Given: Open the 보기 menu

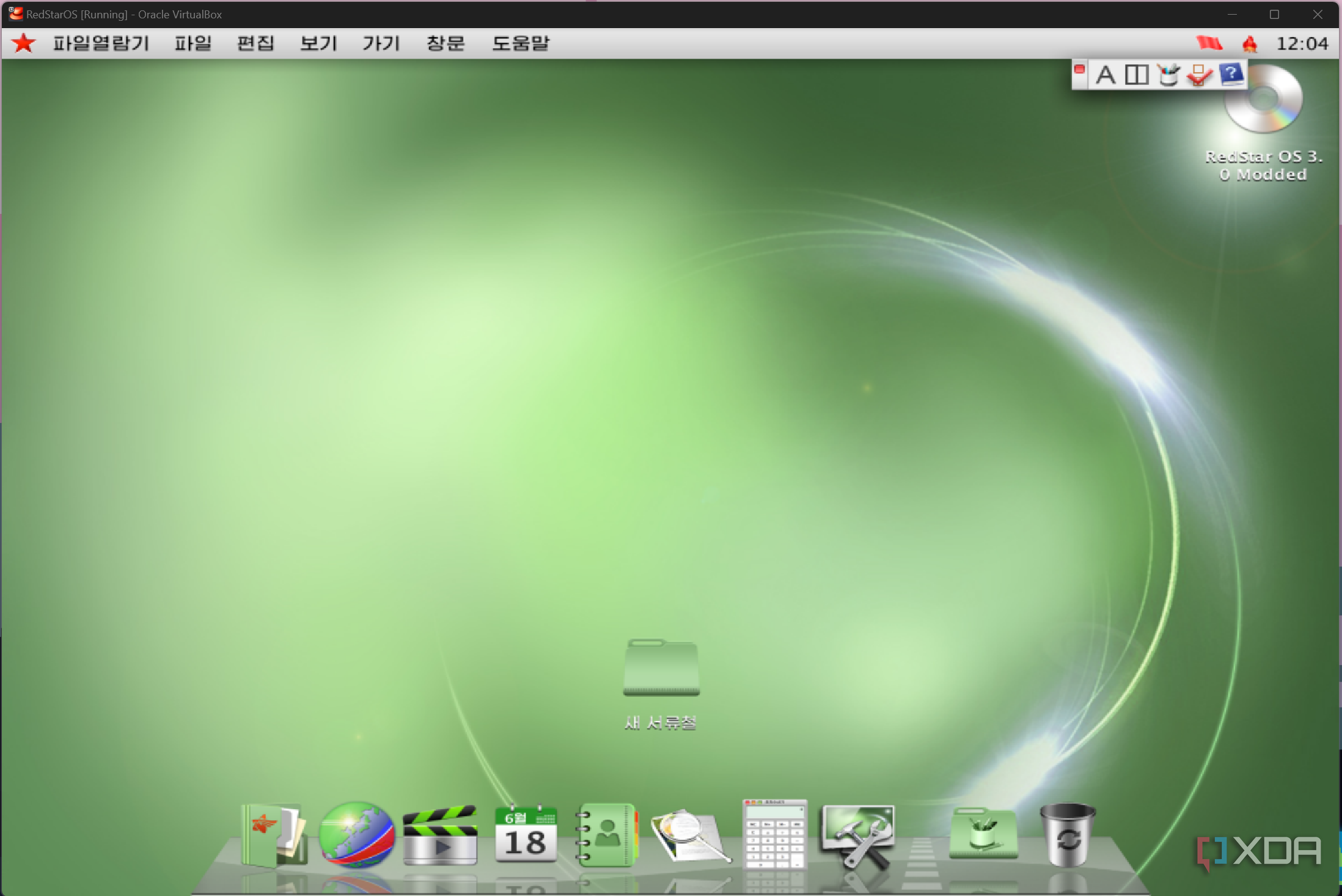Looking at the screenshot, I should (318, 43).
